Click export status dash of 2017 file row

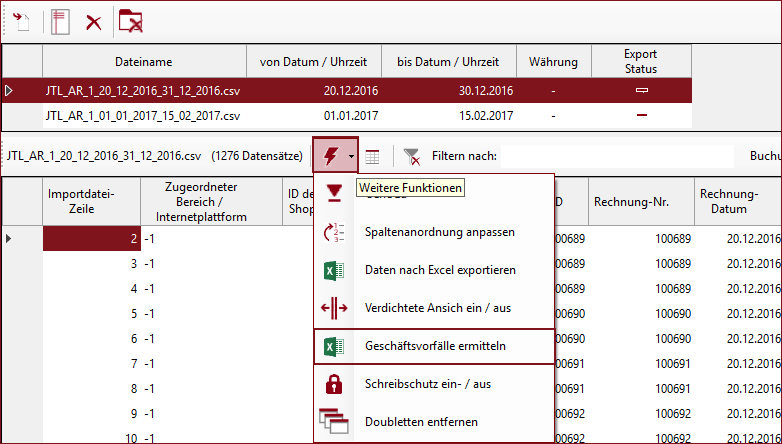(642, 115)
